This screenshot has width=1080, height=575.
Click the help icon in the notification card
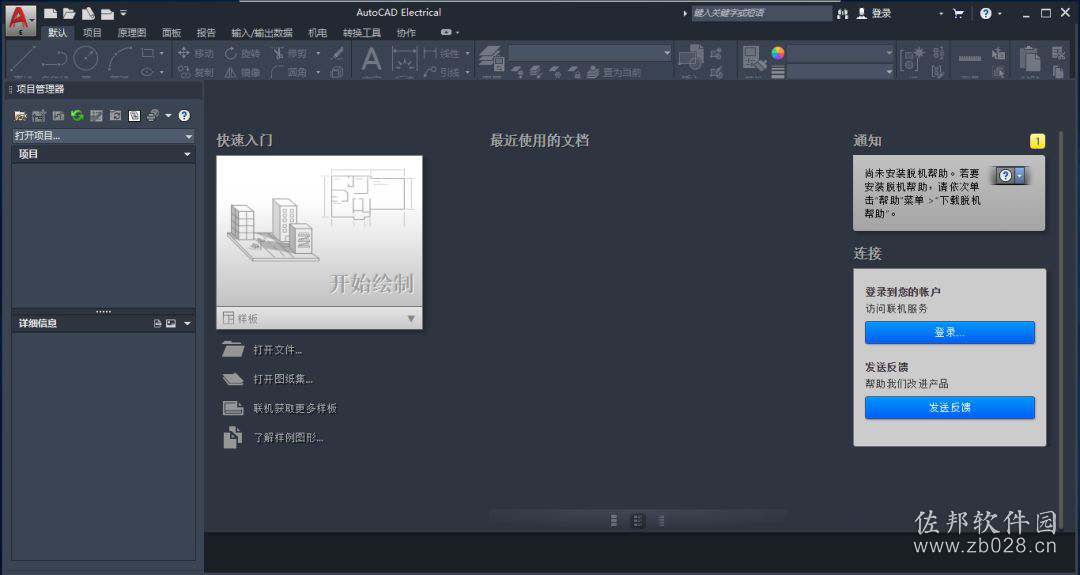pyautogui.click(x=1010, y=176)
